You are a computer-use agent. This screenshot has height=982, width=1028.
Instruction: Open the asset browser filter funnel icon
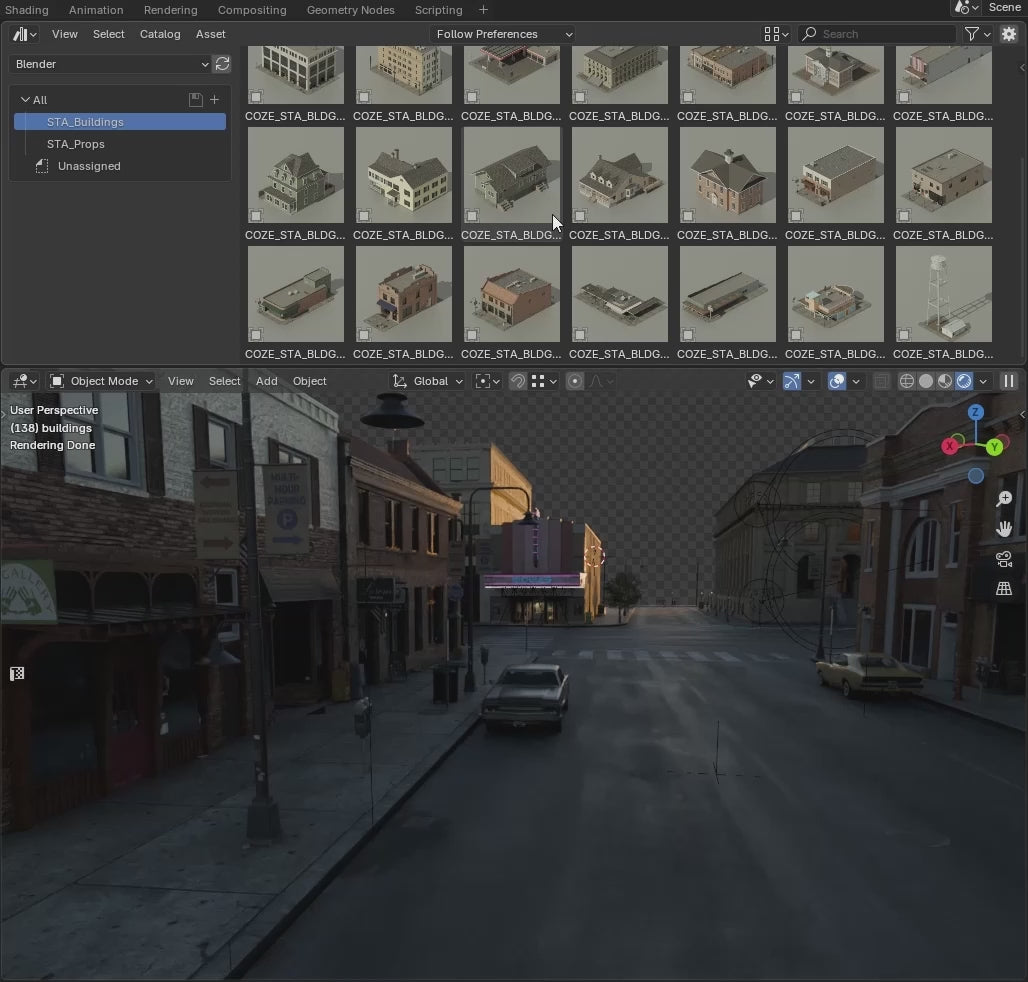click(971, 33)
